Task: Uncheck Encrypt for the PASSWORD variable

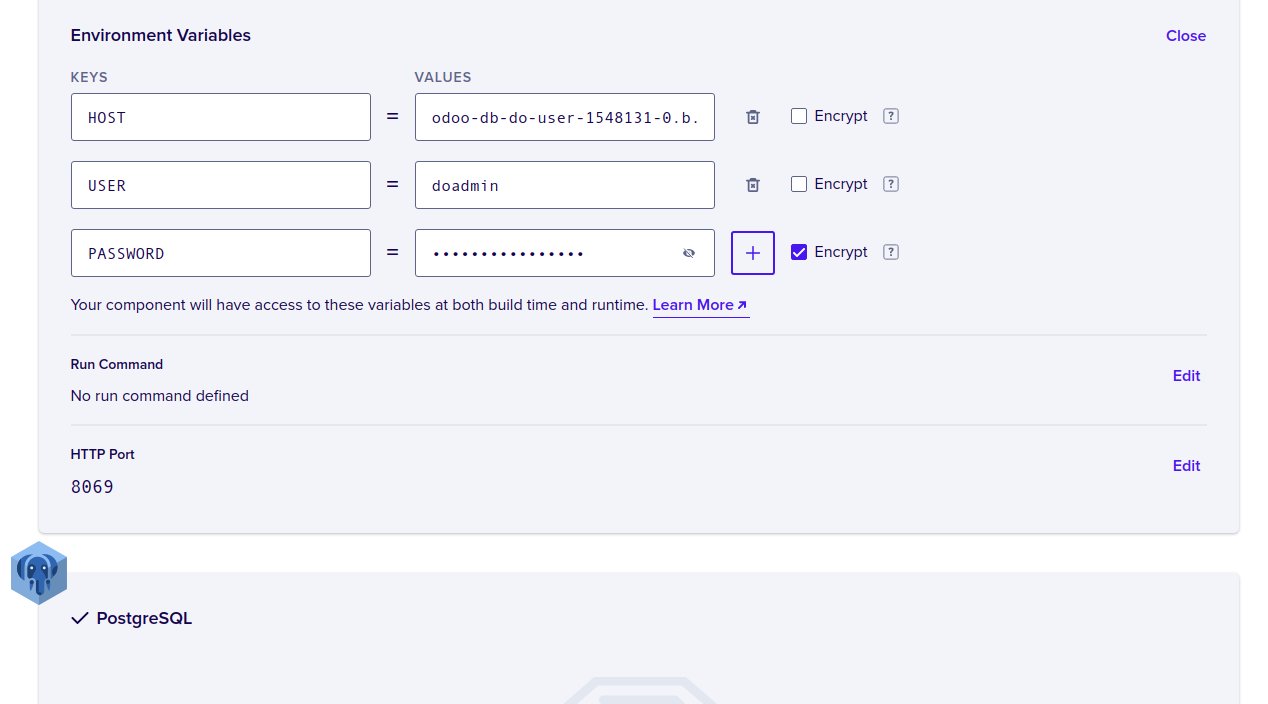Action: 799,252
